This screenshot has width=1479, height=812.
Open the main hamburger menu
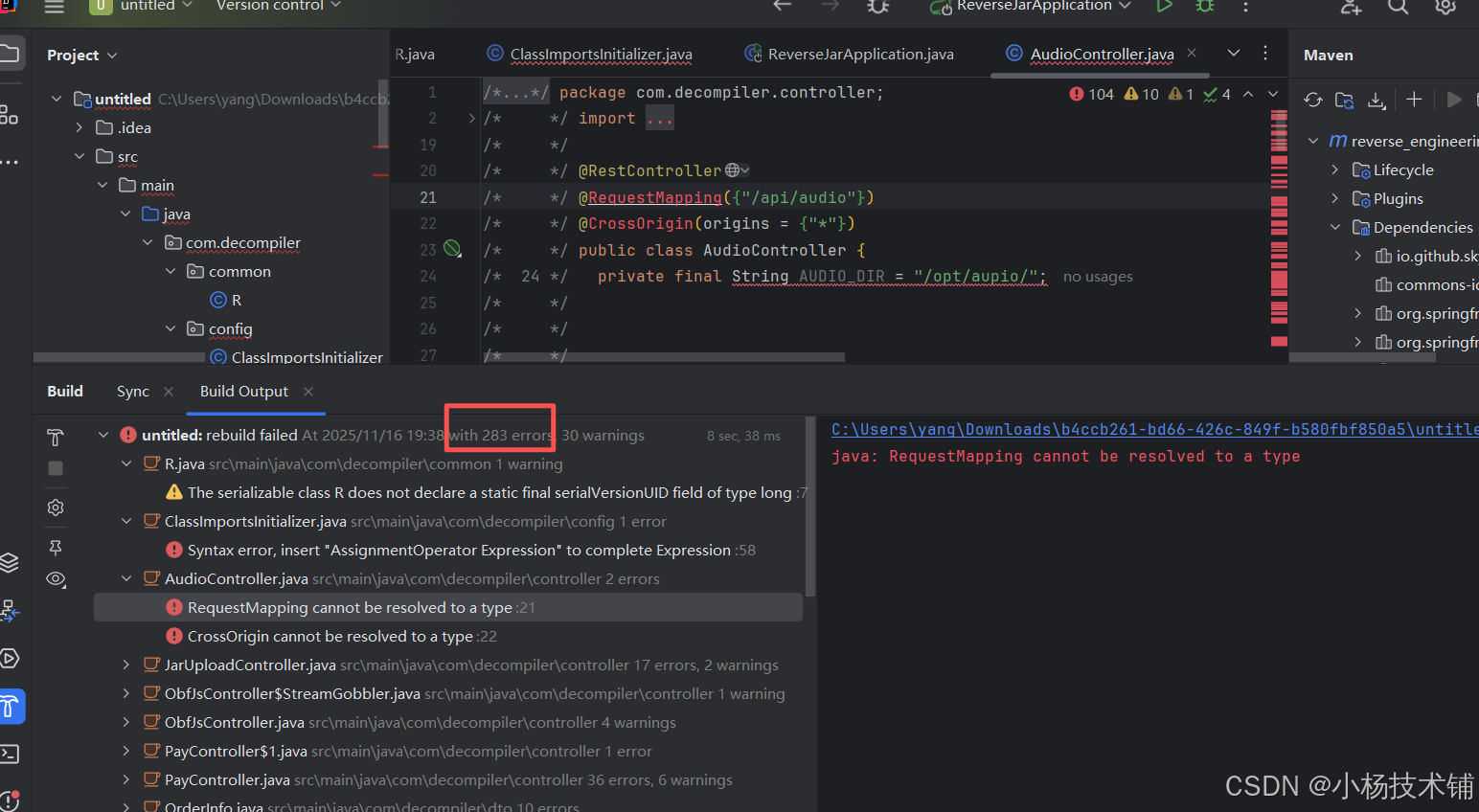click(x=54, y=6)
